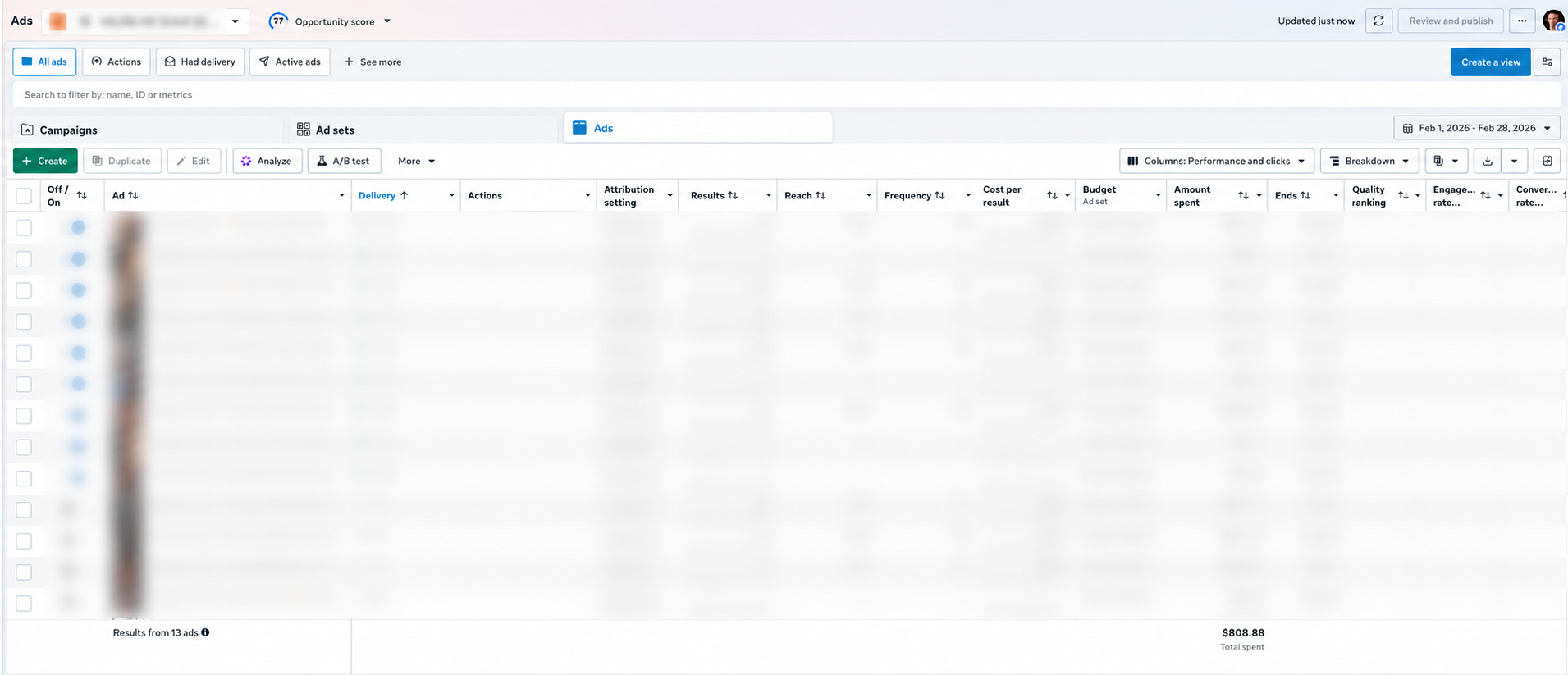
Task: Select the Actions view filter
Action: pyautogui.click(x=116, y=62)
